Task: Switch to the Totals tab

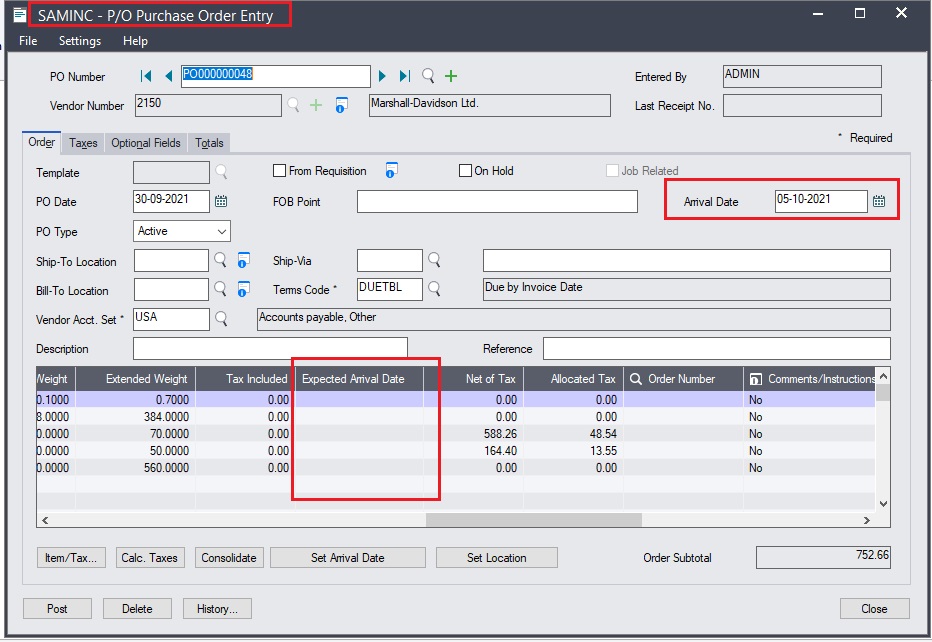Action: point(209,143)
